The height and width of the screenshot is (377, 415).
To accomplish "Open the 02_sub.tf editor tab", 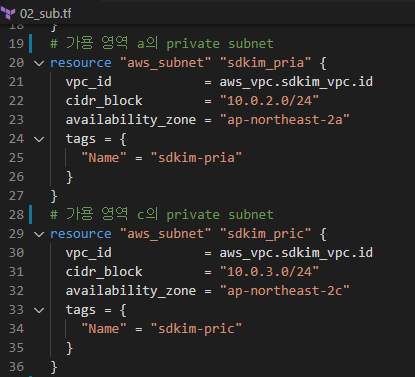I will (x=36, y=13).
